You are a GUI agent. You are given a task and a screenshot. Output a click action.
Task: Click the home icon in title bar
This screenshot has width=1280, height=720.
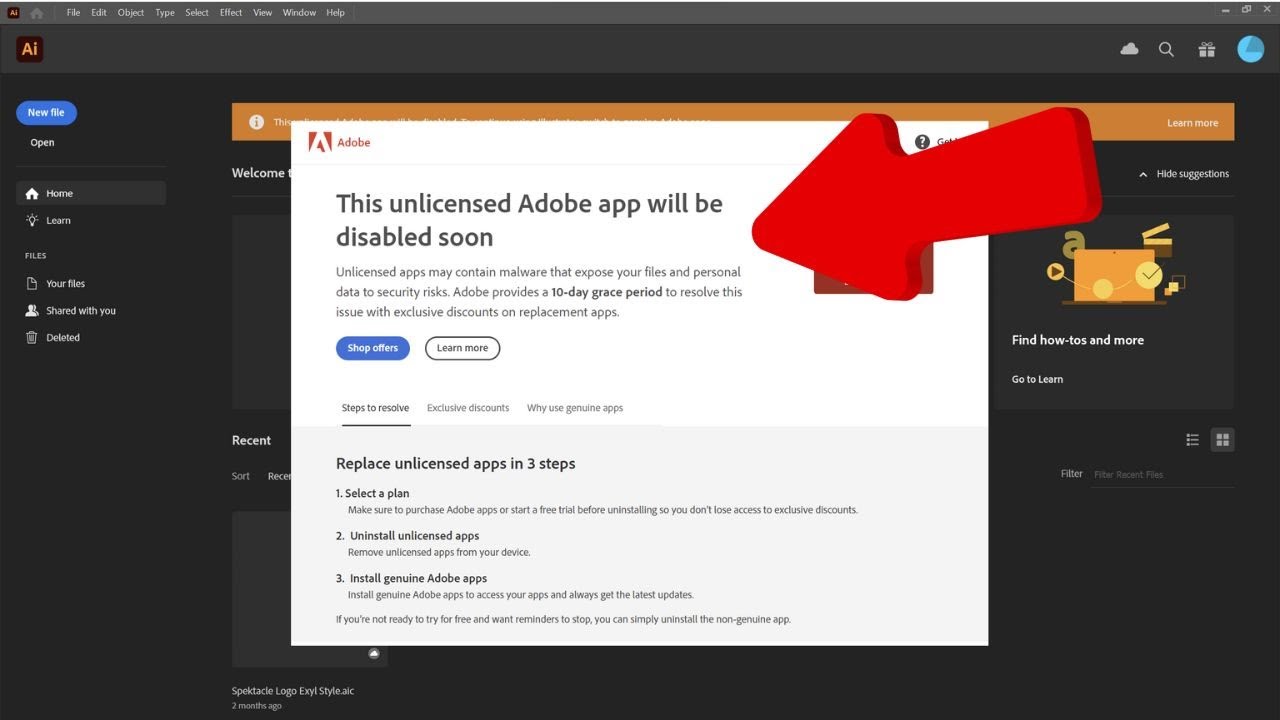pos(37,13)
